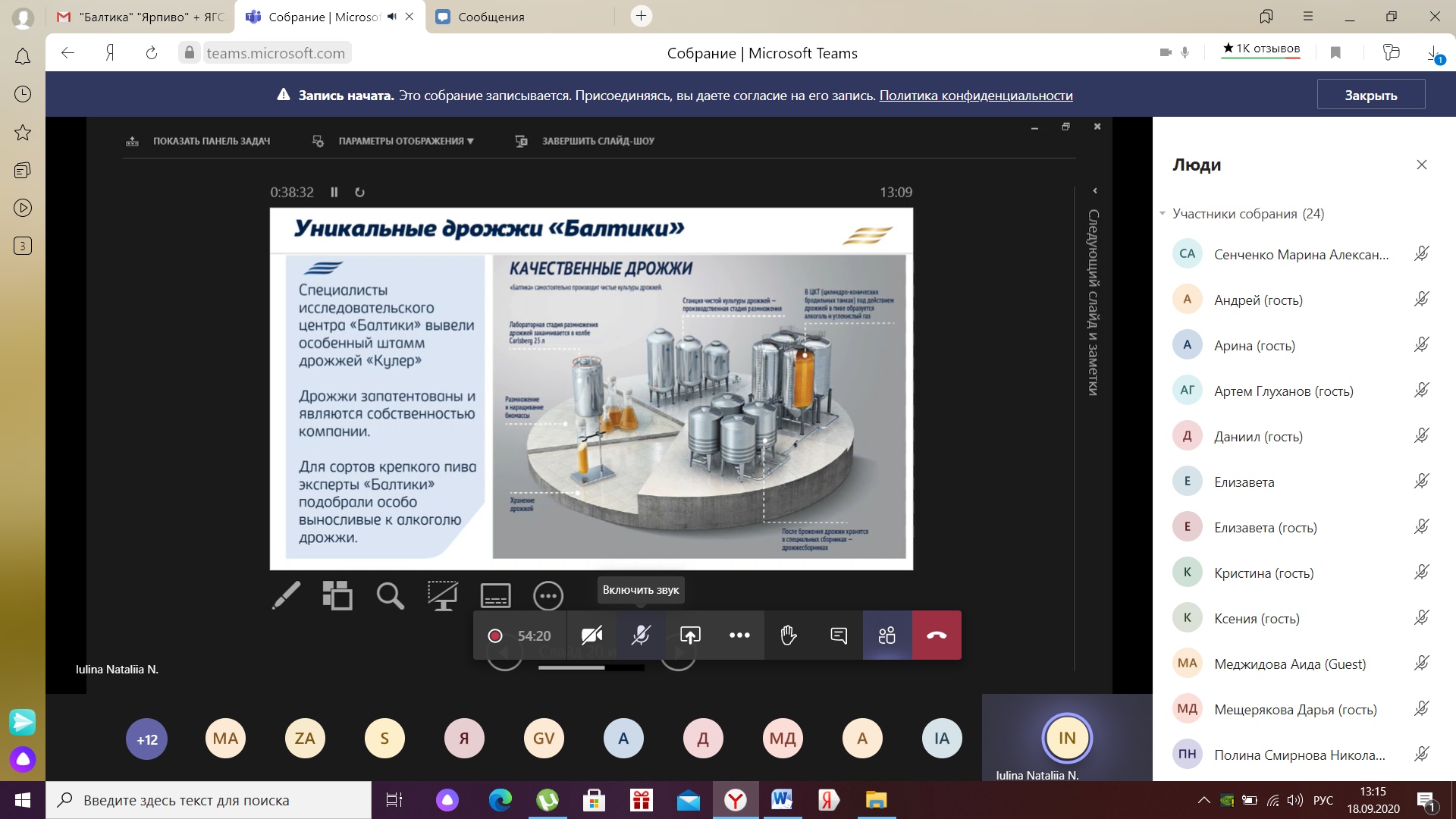
Task: Go back in the browser
Action: point(68,52)
